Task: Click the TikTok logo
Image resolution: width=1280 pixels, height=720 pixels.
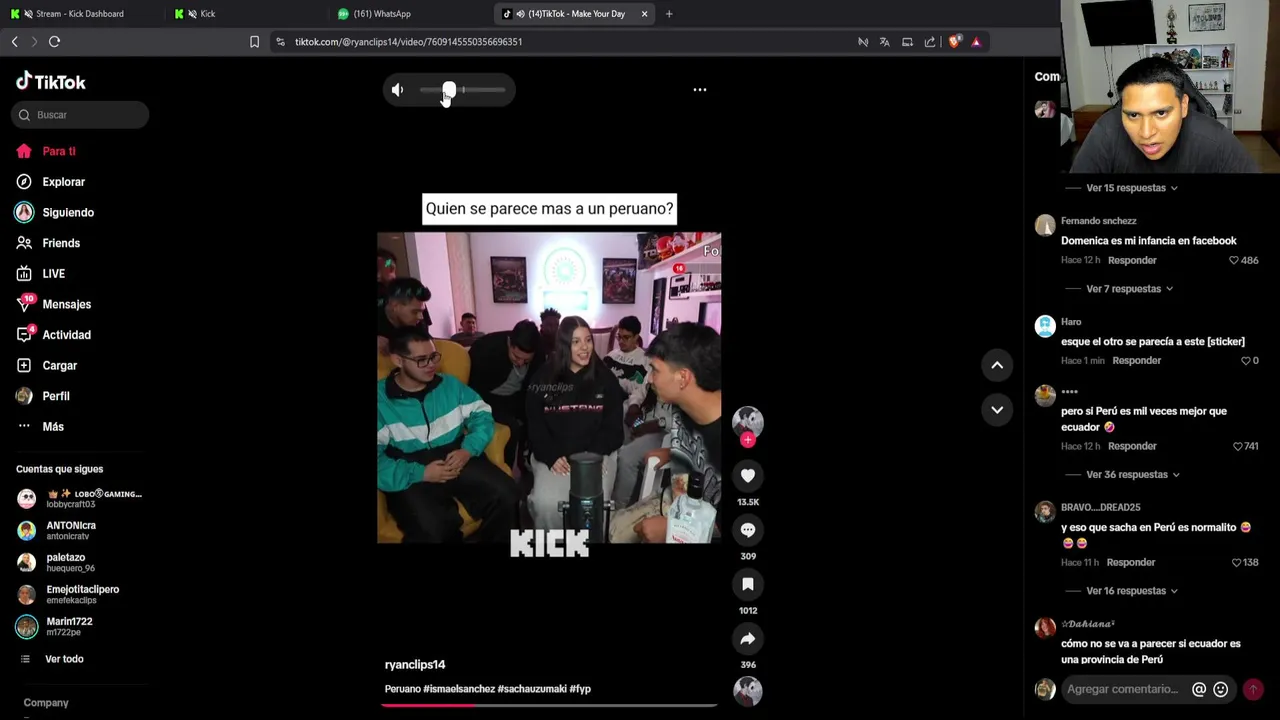Action: point(51,82)
